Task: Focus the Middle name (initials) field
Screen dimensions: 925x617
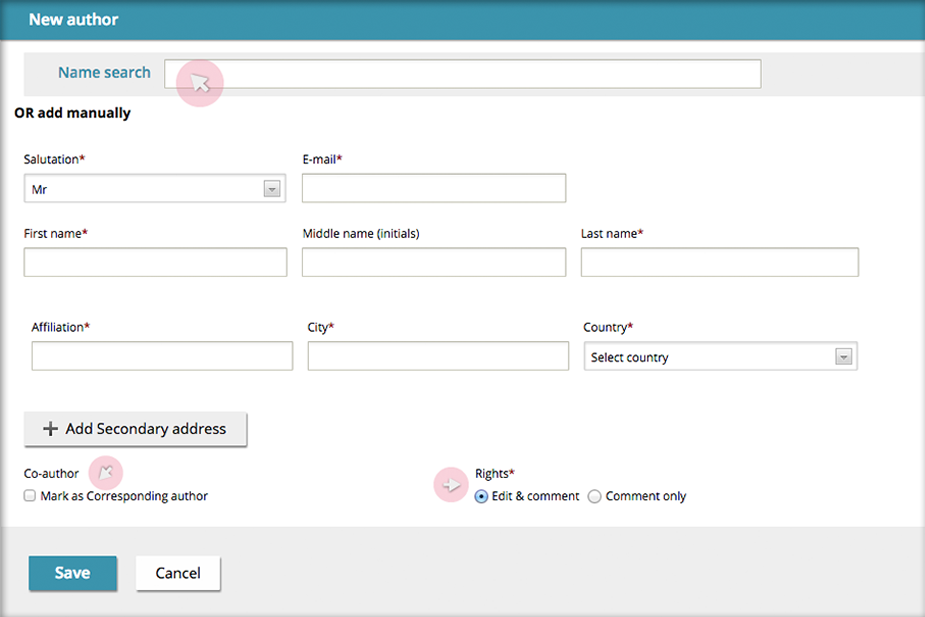Action: (x=434, y=262)
